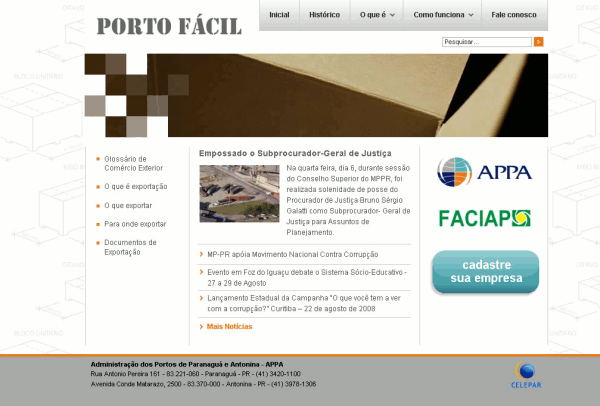The width and height of the screenshot is (600, 406).
Task: Click the orange search submit button
Action: click(x=538, y=42)
